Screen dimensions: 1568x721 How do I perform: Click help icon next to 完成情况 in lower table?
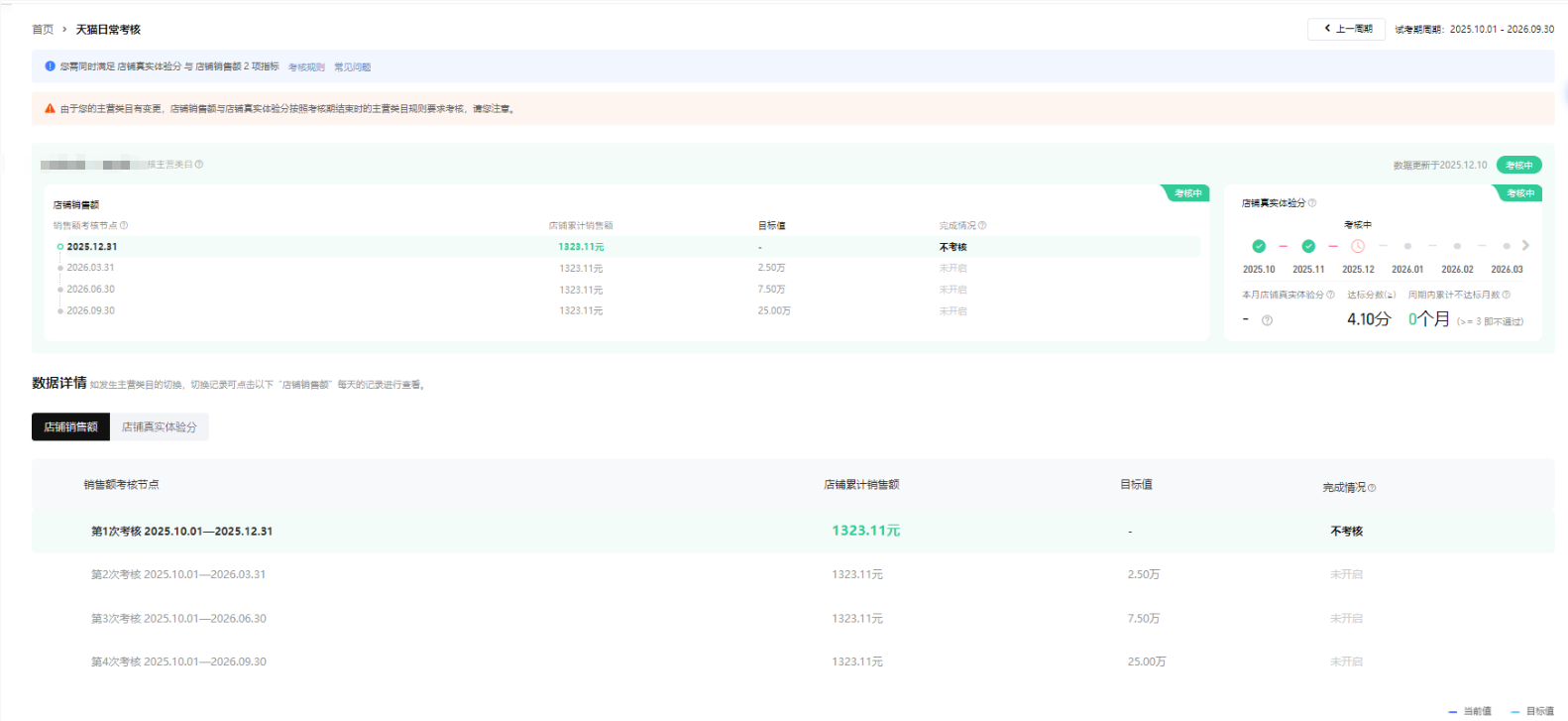(1372, 488)
